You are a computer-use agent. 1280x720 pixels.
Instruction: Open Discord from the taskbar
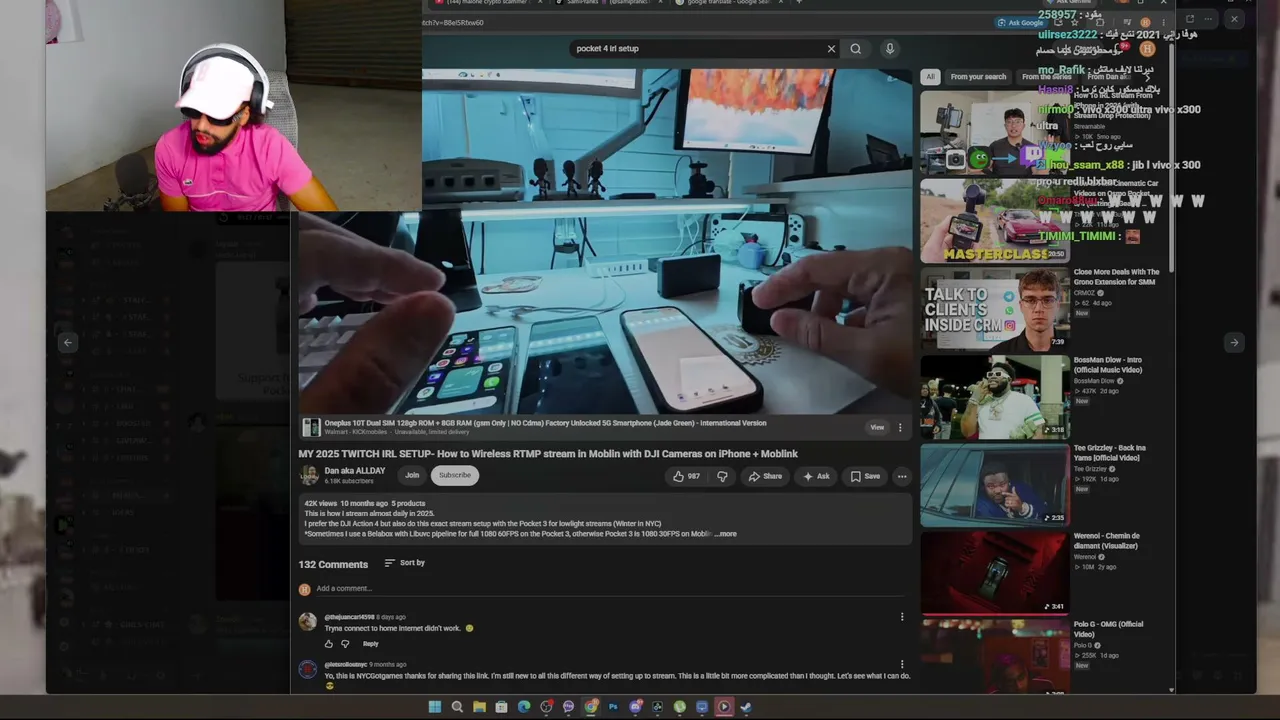click(x=635, y=707)
